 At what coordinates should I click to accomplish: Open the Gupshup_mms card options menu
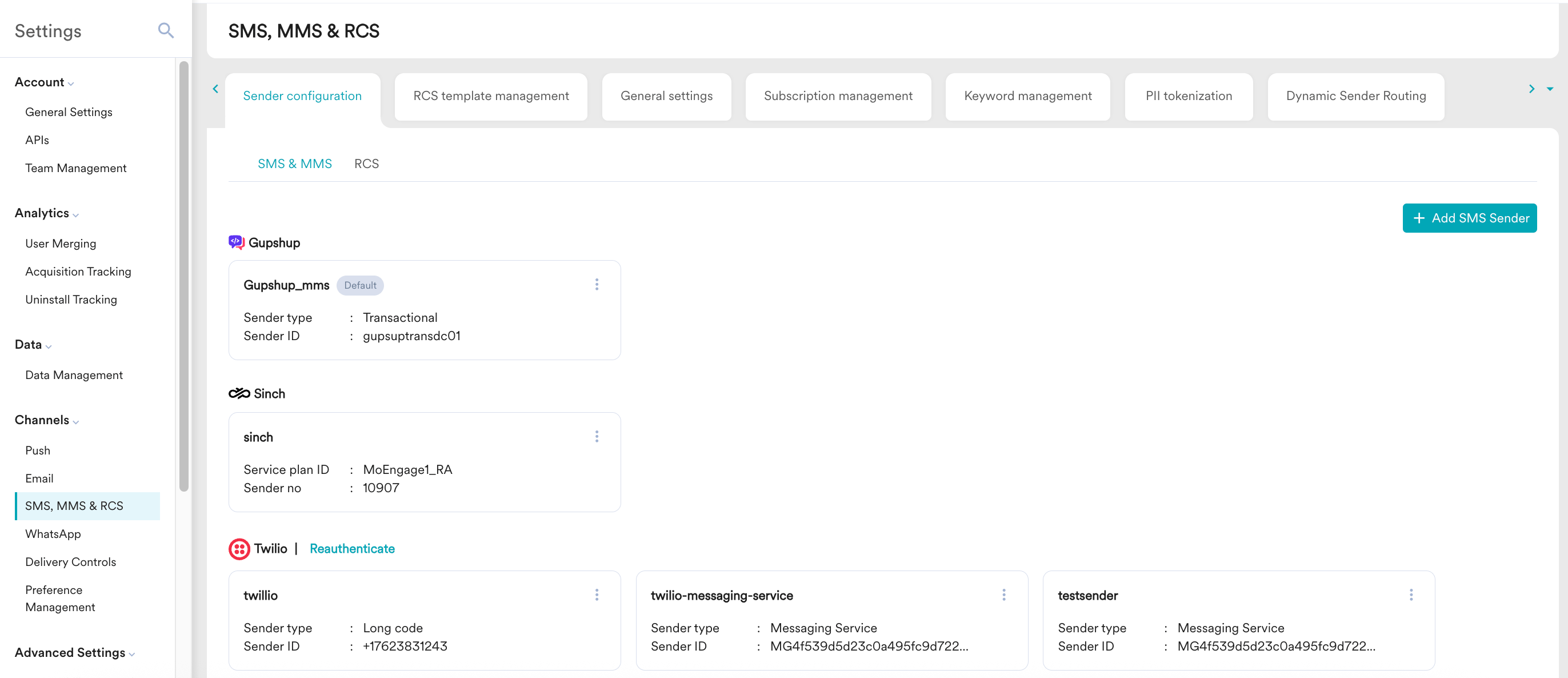click(x=597, y=285)
